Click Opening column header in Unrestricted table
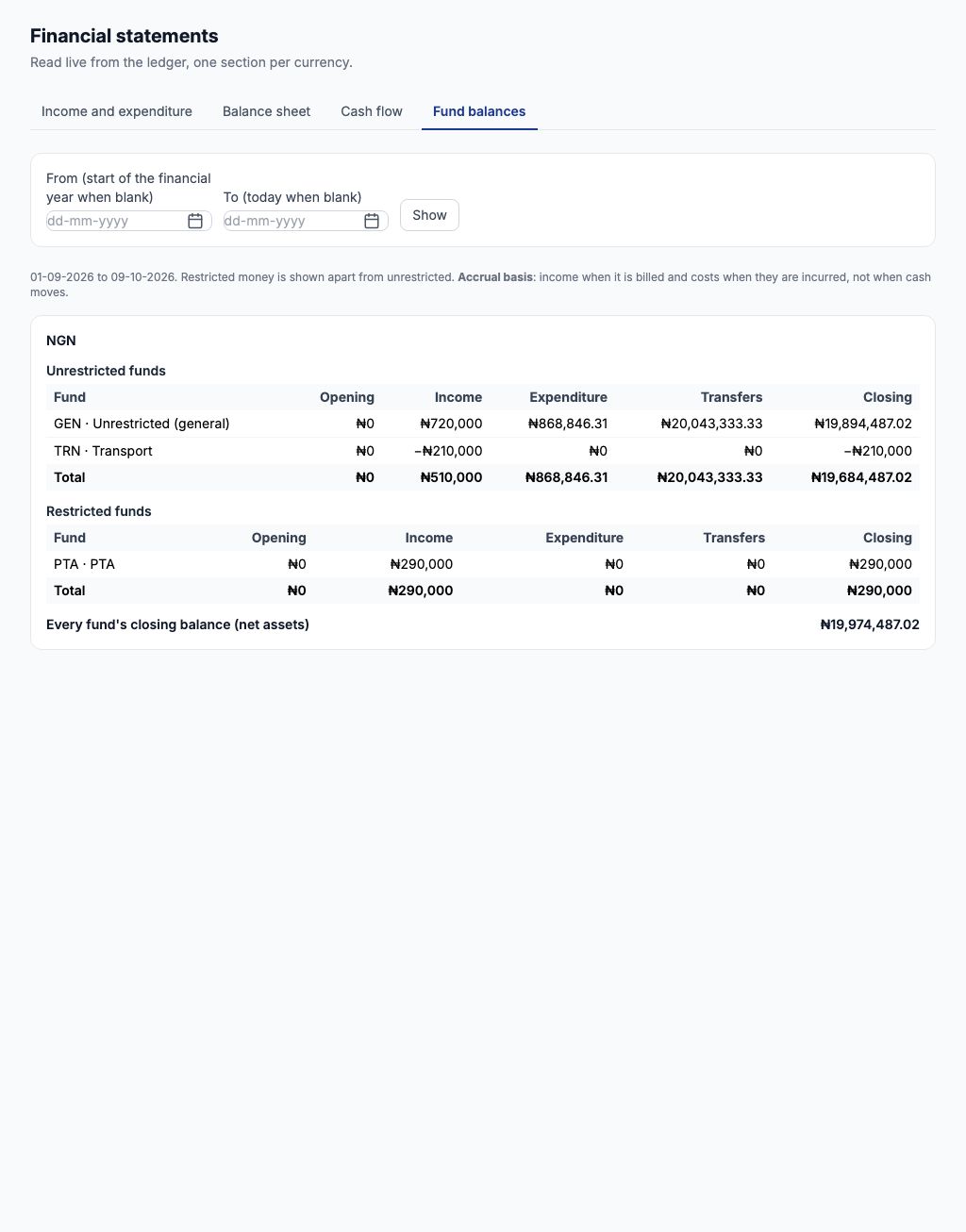Image resolution: width=966 pixels, height=1232 pixels. point(347,397)
